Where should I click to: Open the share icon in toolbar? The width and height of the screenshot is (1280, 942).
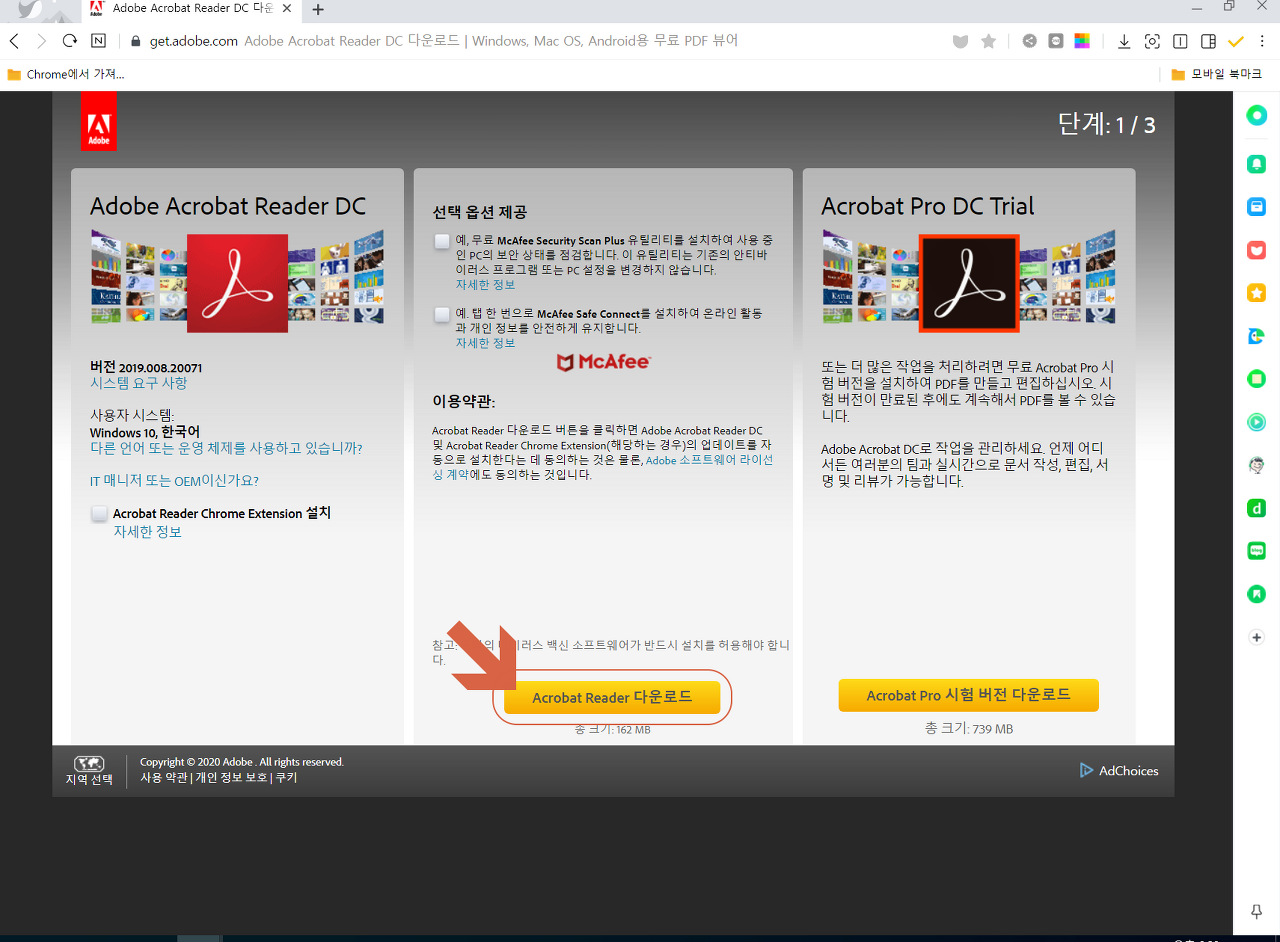point(1029,41)
